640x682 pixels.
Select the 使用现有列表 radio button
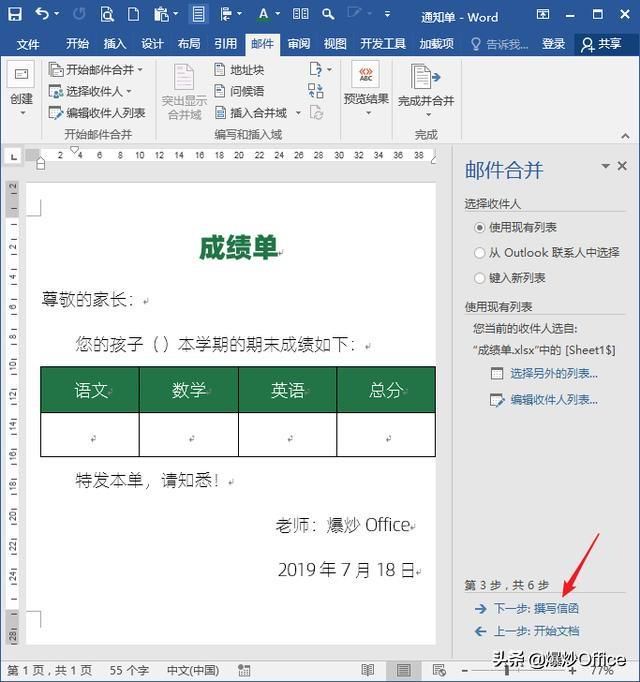(x=479, y=227)
